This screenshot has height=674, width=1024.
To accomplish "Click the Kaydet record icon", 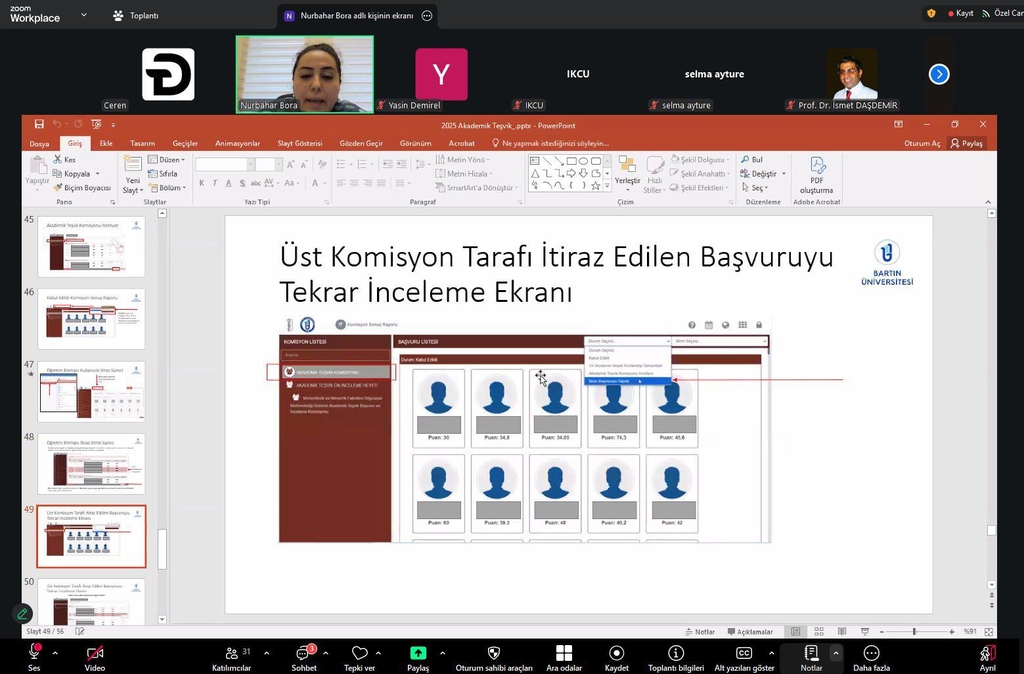I will pyautogui.click(x=617, y=653).
